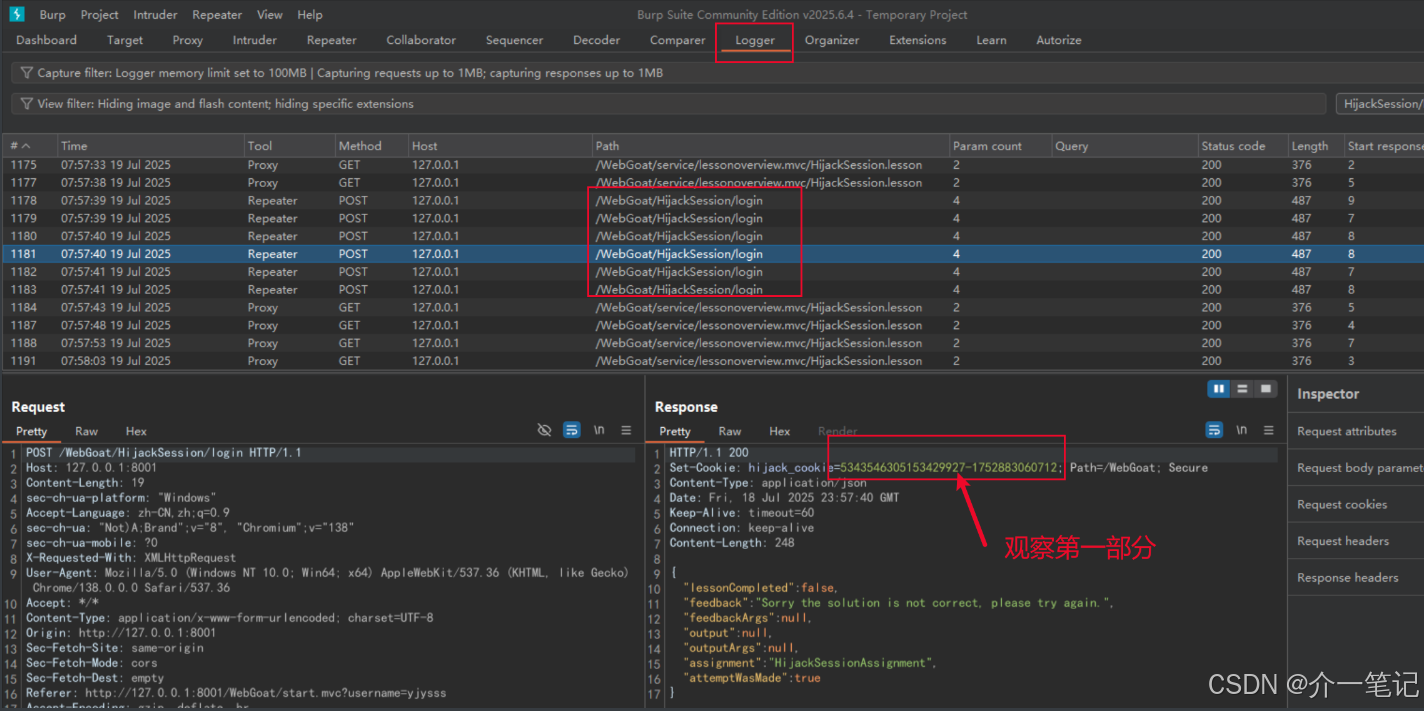Switch to the Extensions tab

(x=918, y=40)
